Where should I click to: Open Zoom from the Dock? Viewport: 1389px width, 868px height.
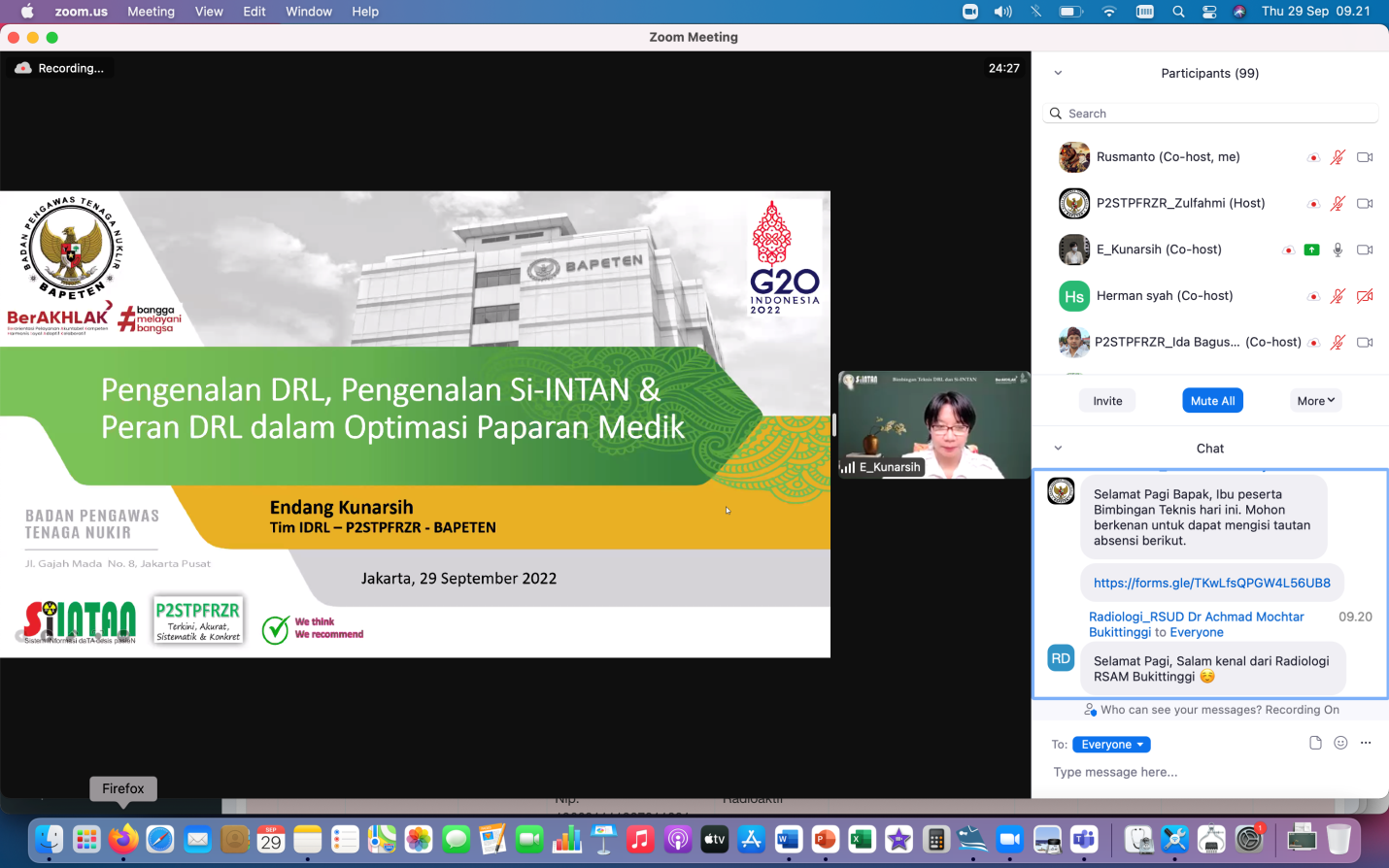(1010, 839)
